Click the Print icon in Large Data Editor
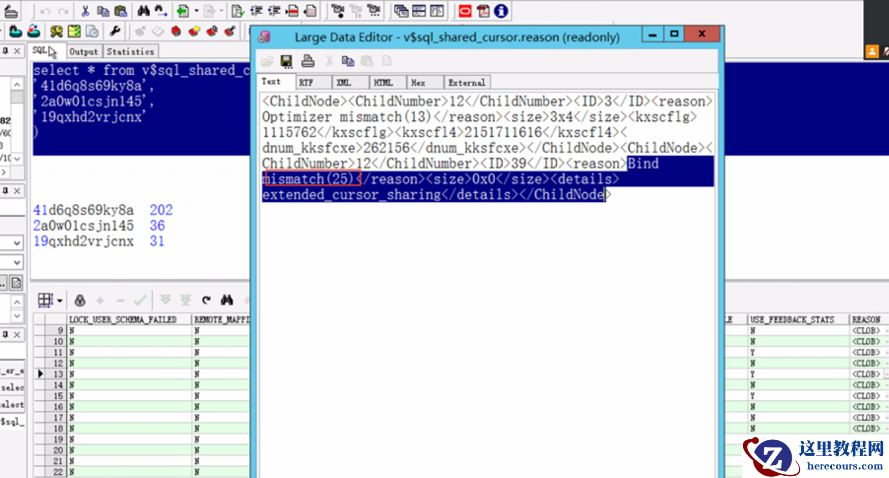889x478 pixels. tap(308, 61)
